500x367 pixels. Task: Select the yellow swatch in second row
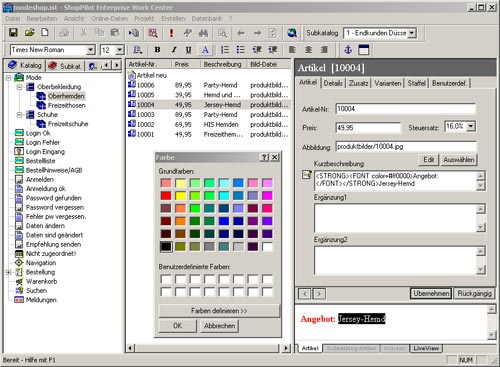click(180, 196)
